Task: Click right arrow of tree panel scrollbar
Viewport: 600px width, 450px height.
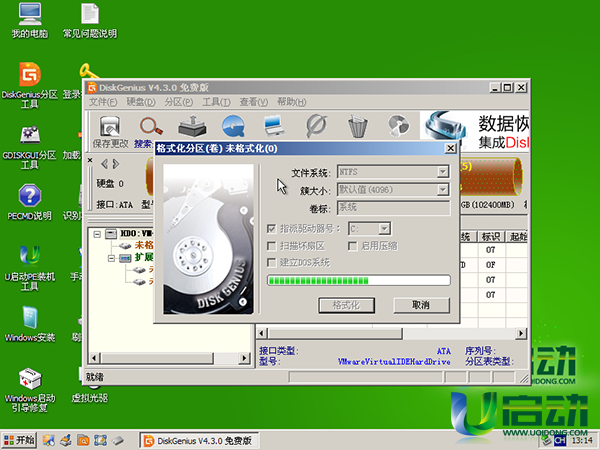Action: click(244, 358)
